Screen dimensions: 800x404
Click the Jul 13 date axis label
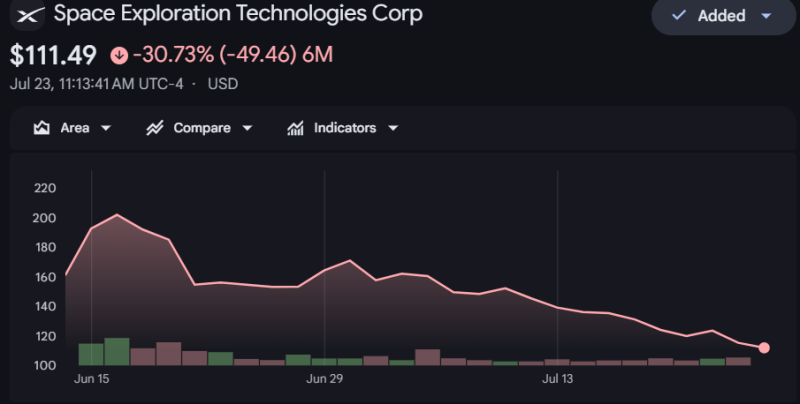[x=557, y=379]
